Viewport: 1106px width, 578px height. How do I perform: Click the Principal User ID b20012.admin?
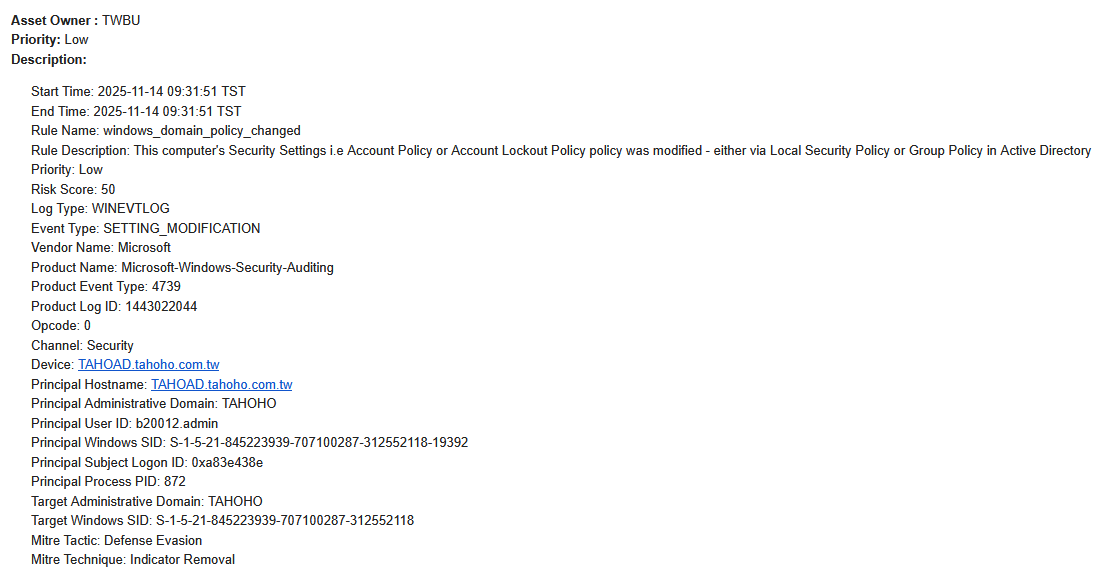[177, 423]
